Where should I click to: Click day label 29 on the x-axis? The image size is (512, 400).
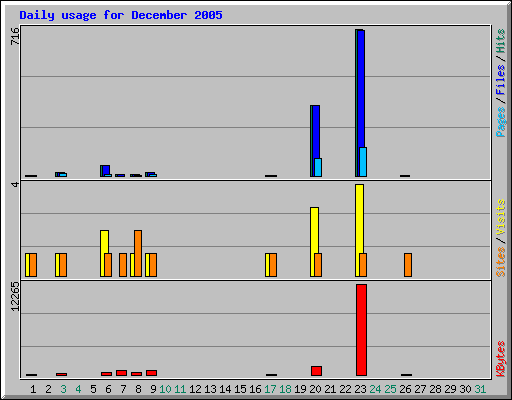click(x=450, y=389)
